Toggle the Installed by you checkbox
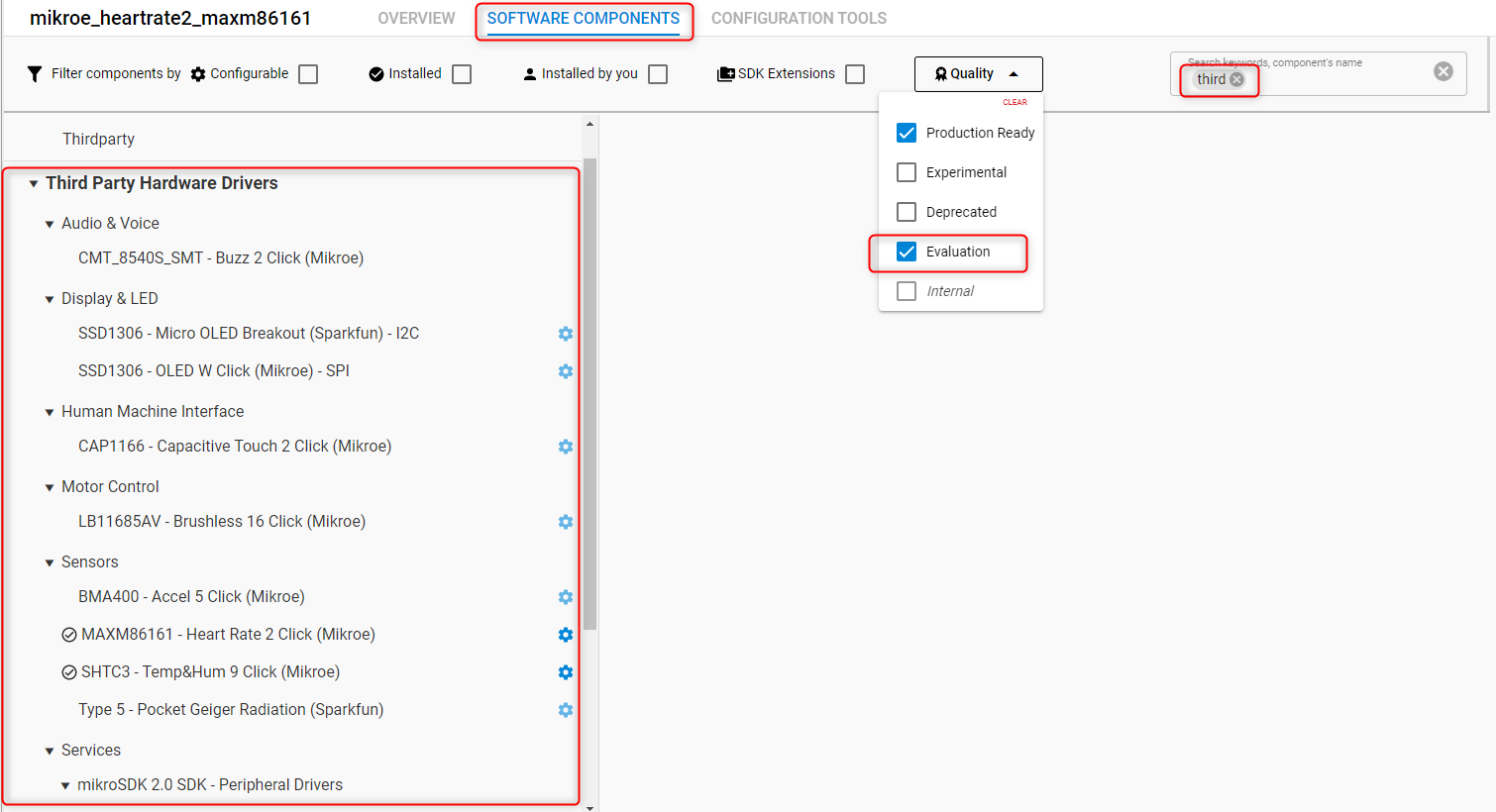This screenshot has width=1496, height=812. pyautogui.click(x=658, y=74)
